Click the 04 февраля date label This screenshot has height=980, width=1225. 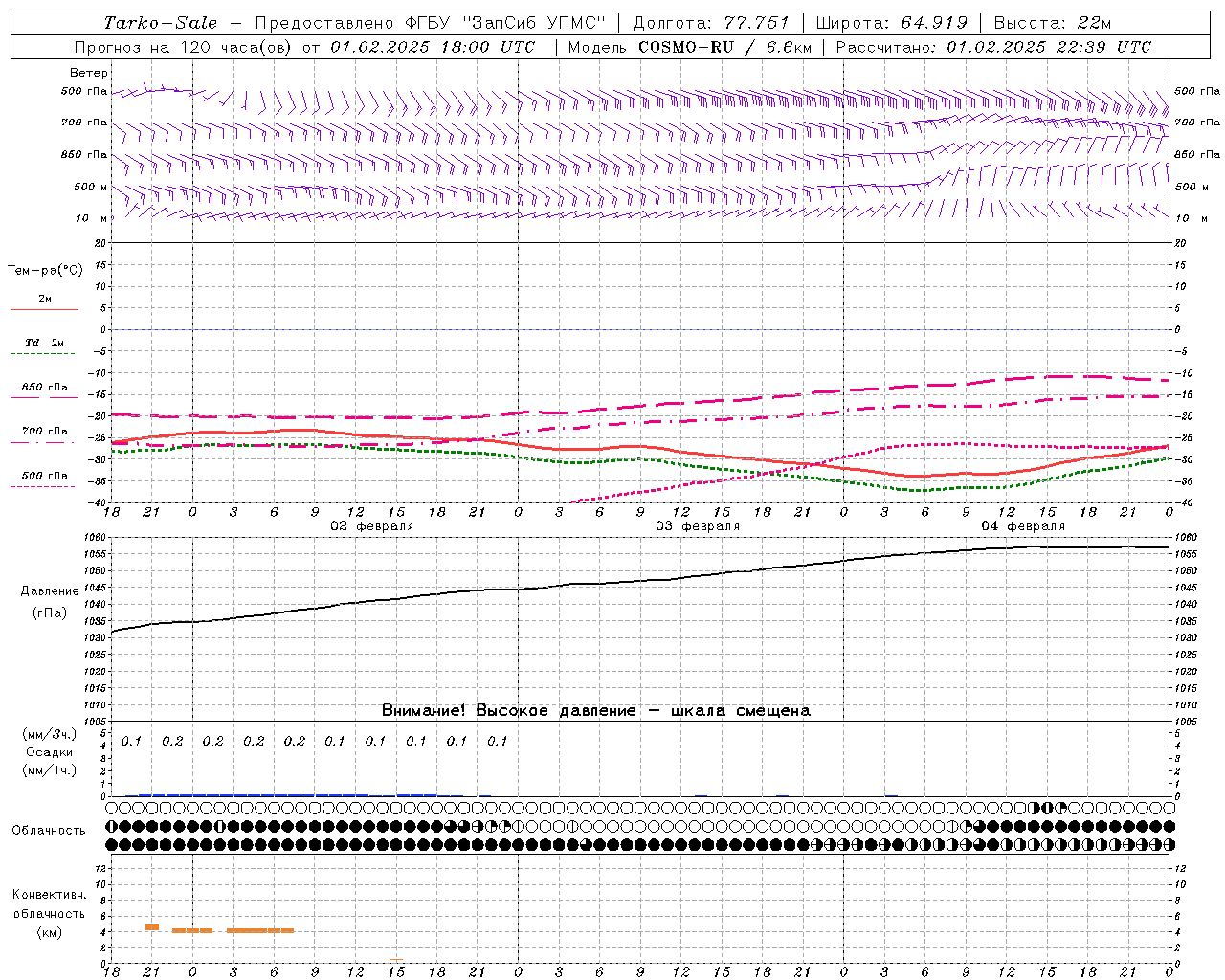[1023, 526]
